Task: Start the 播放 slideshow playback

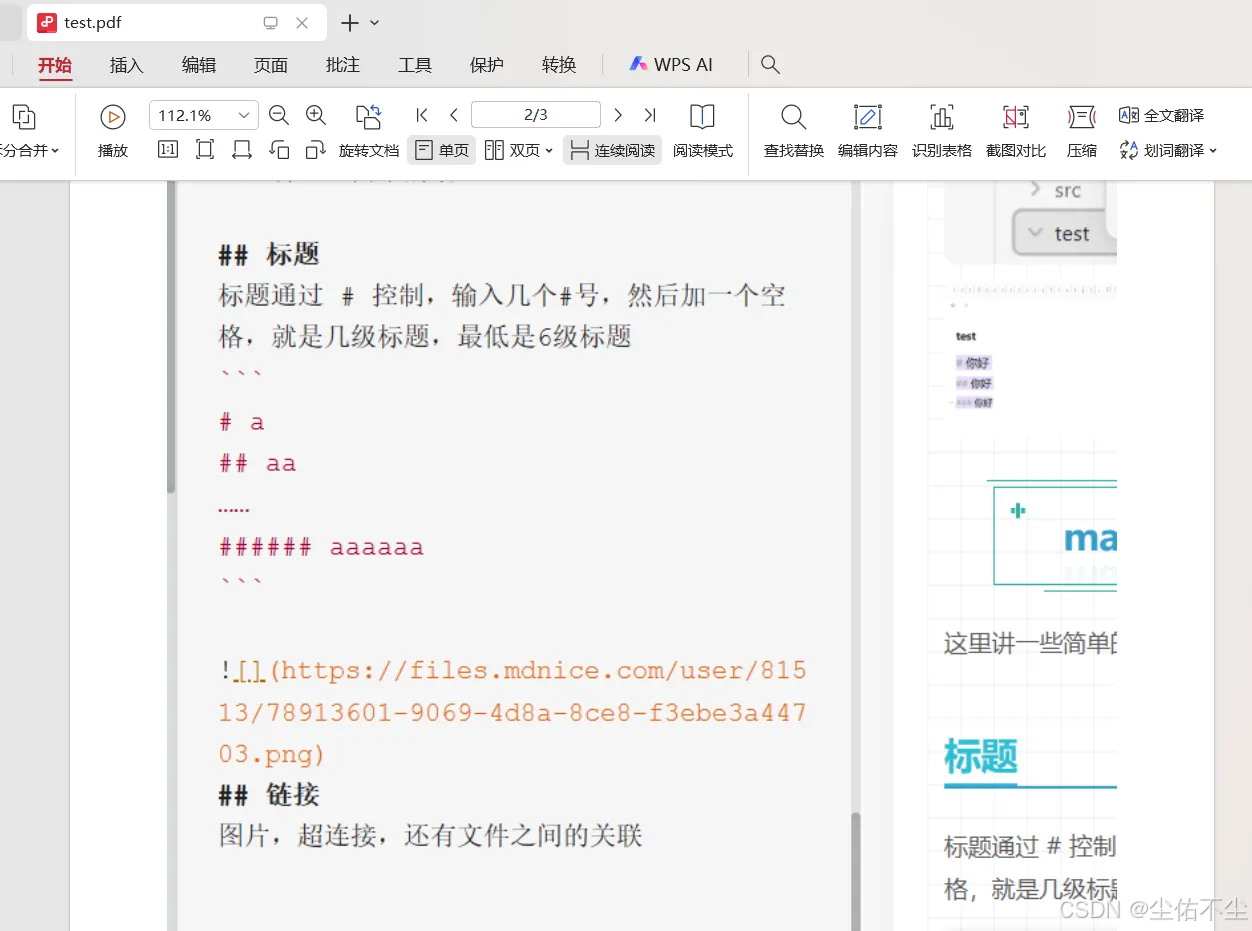Action: pos(113,130)
